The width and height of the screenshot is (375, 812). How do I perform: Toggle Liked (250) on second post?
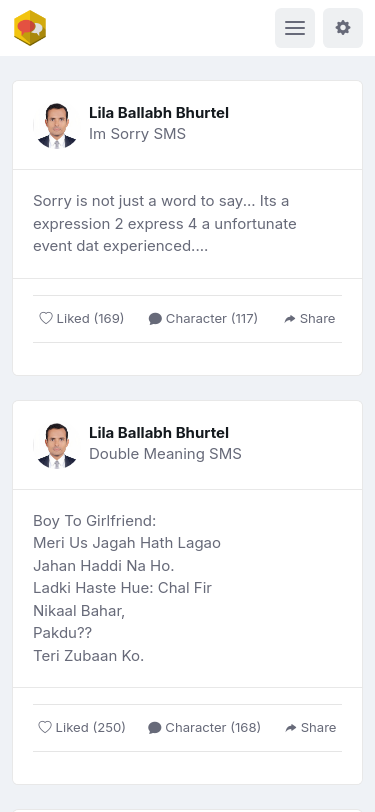[x=82, y=728]
